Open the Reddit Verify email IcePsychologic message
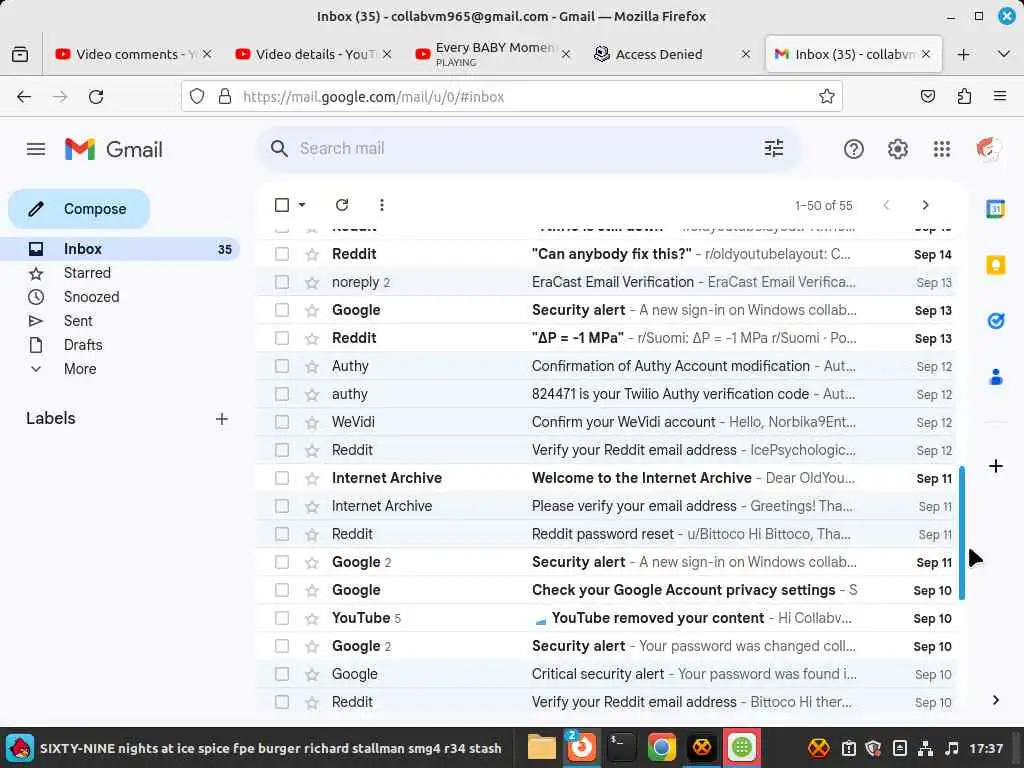 606,451
